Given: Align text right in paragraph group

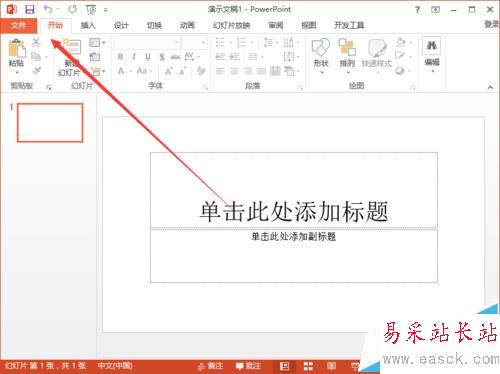Looking at the screenshot, I should point(248,71).
